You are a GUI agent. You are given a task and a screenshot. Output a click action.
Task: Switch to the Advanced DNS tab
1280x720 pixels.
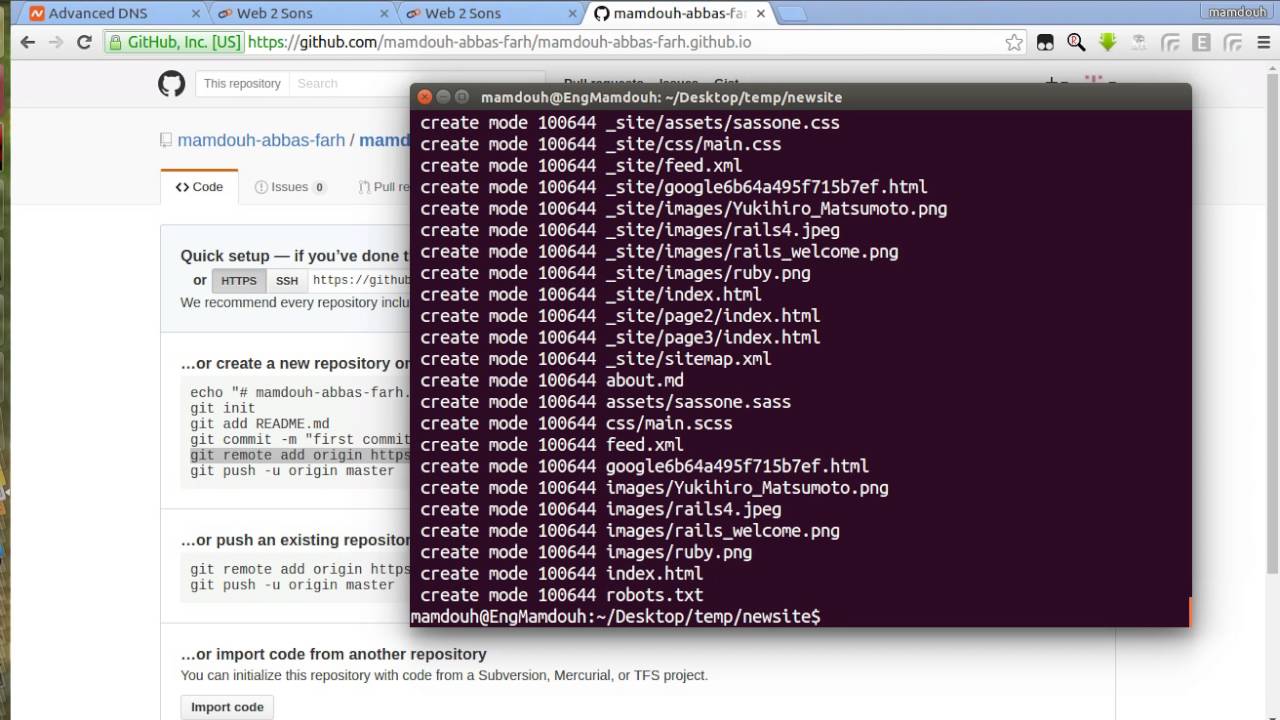click(110, 14)
